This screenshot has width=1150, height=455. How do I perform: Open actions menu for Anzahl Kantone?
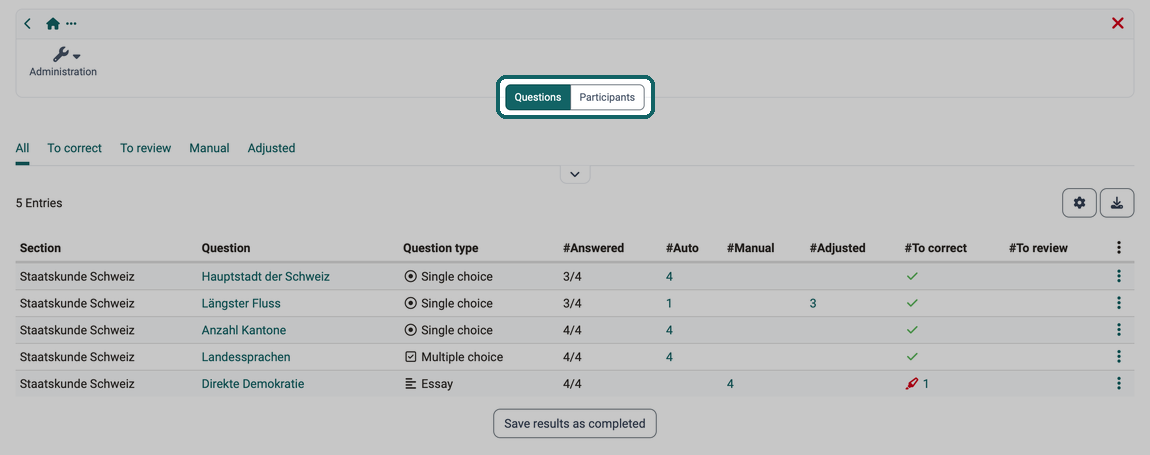[1118, 330]
